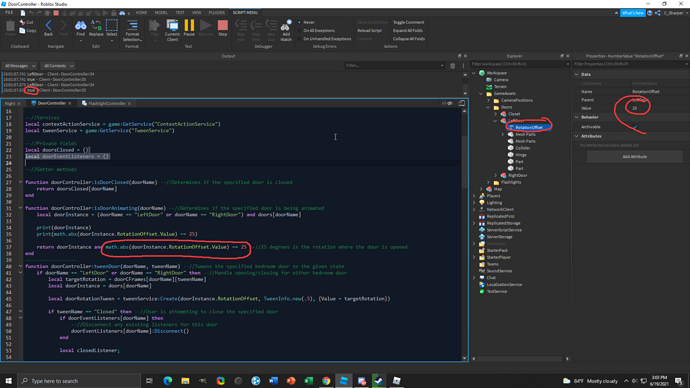
Task: Collapse the Doors folder
Action: tap(488, 107)
